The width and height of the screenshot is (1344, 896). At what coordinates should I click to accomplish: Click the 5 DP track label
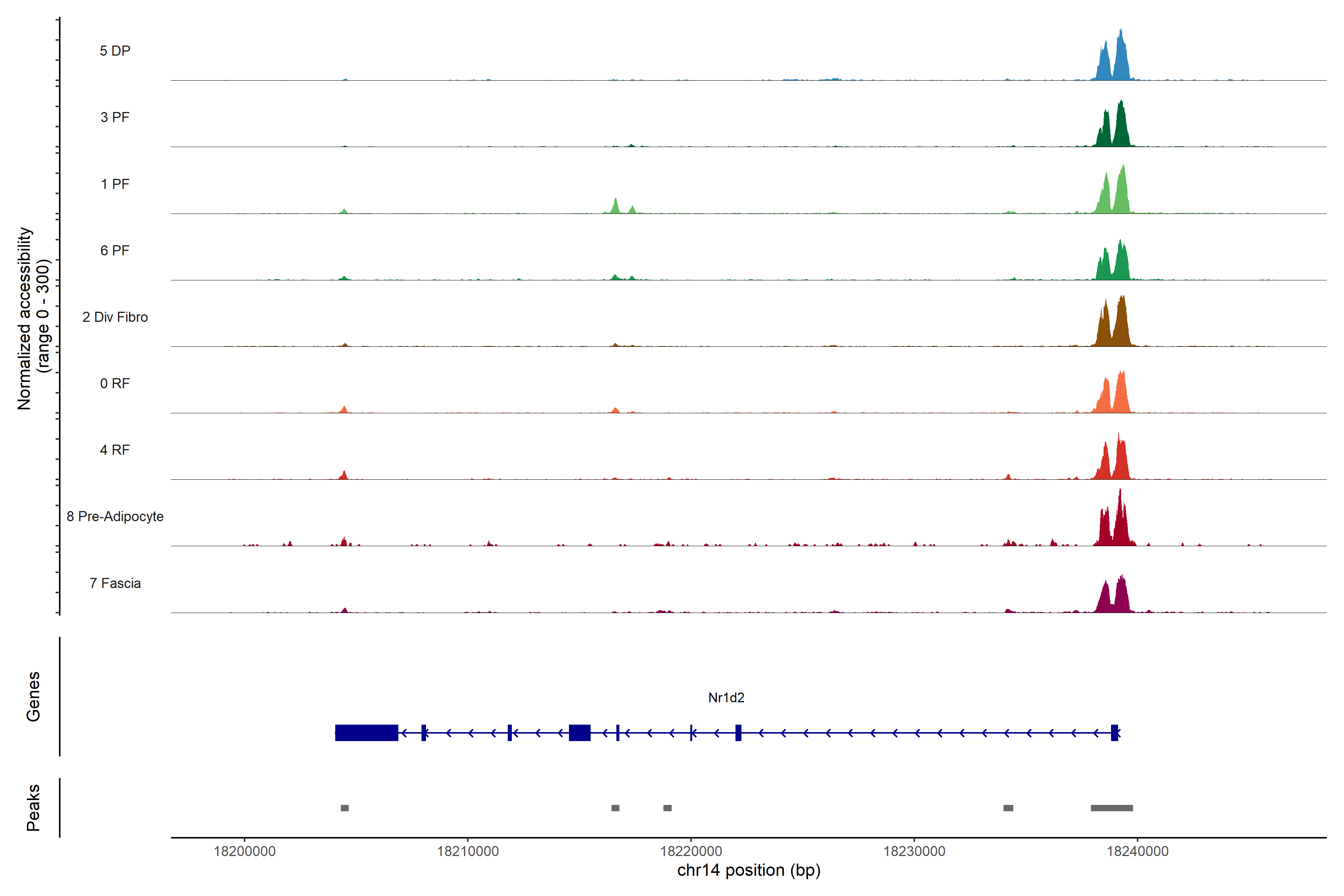point(115,51)
